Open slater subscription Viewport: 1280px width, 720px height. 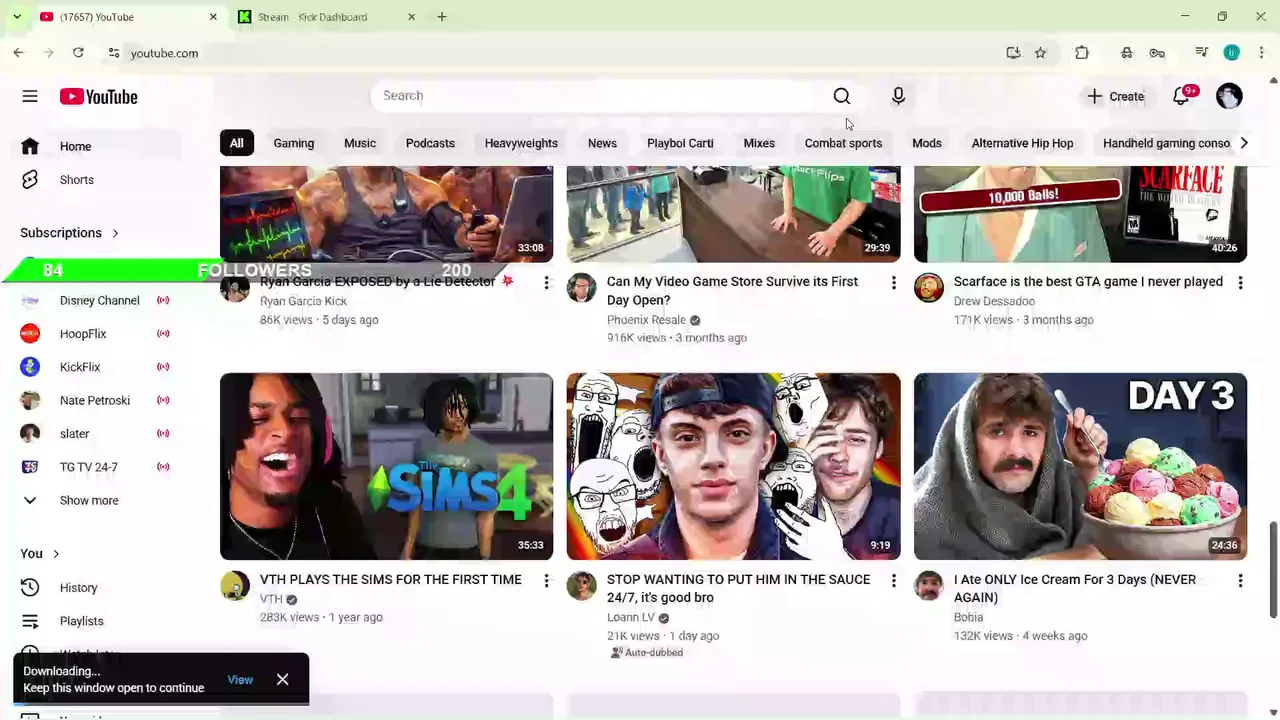(96, 434)
